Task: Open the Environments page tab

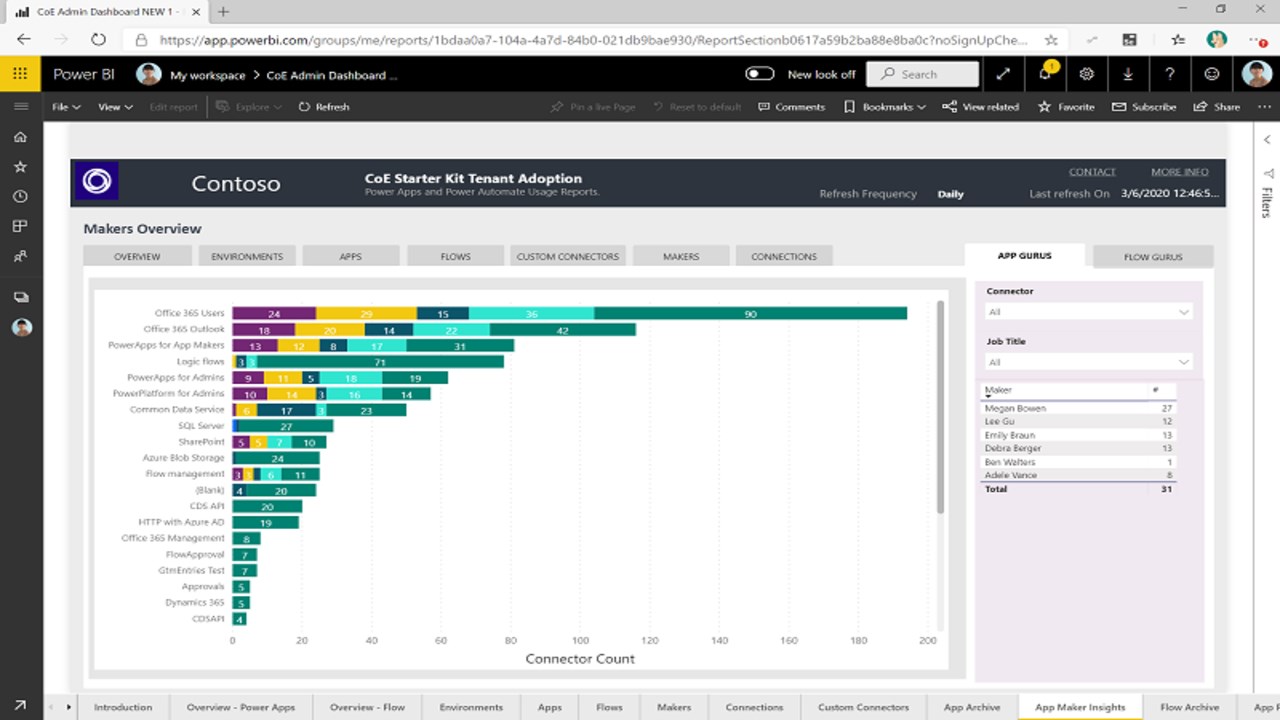Action: pyautogui.click(x=471, y=707)
